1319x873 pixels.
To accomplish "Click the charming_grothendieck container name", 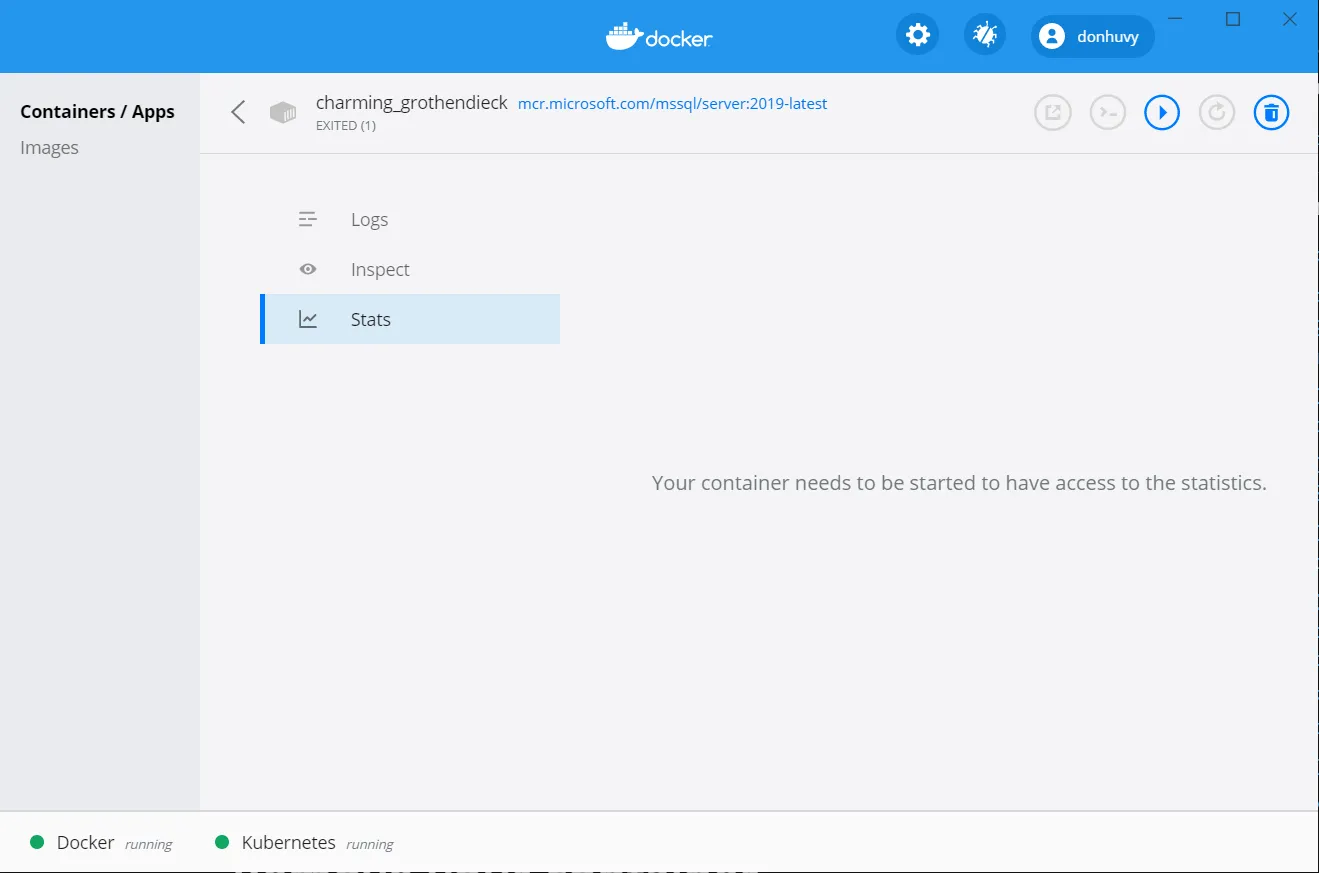I will coord(412,103).
